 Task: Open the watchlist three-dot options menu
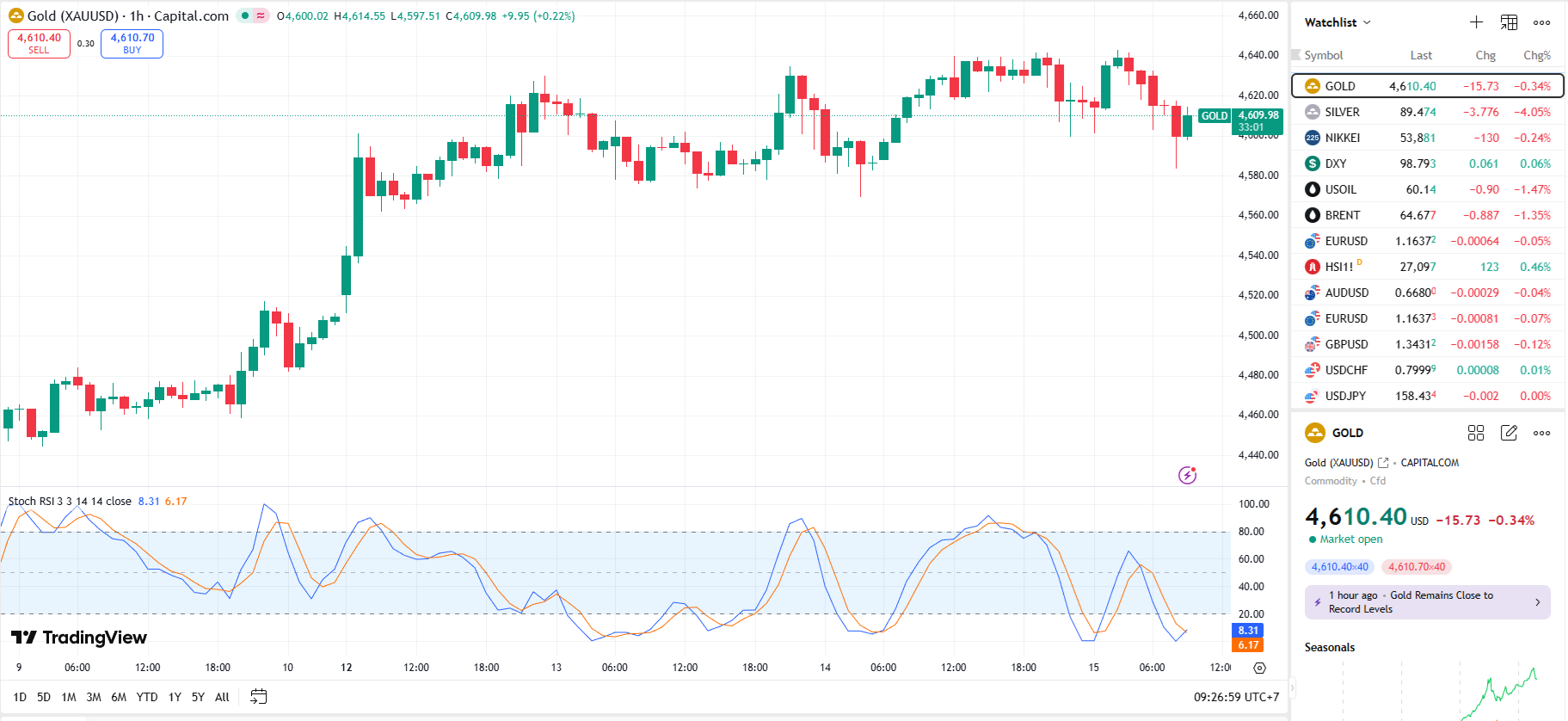point(1541,22)
